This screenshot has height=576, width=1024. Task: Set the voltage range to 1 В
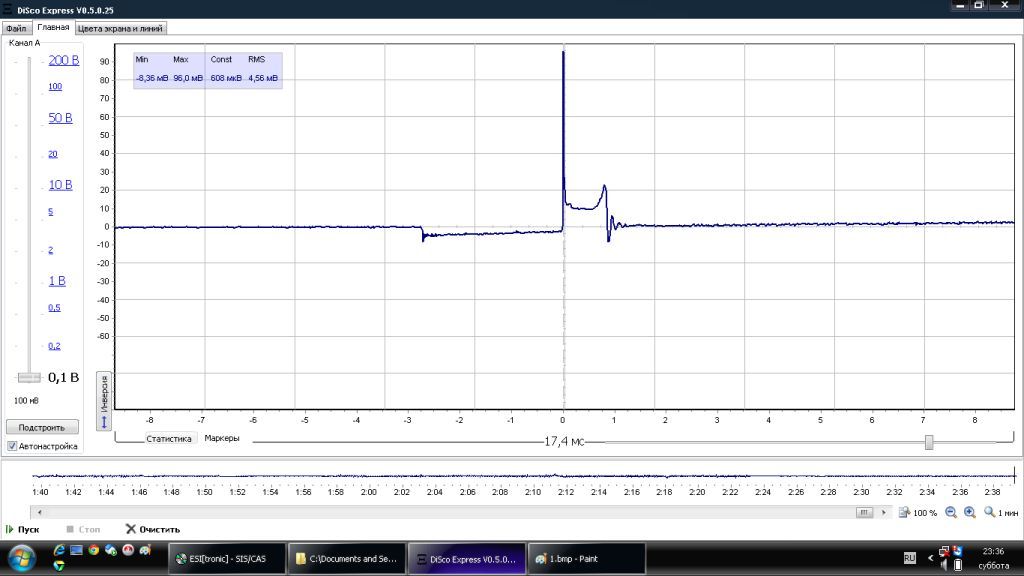tap(57, 281)
